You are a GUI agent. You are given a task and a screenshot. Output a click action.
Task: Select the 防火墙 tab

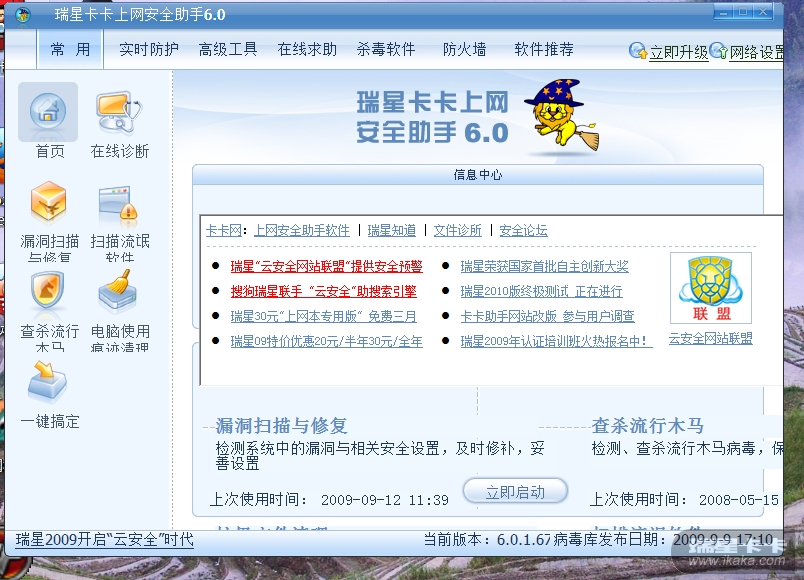(465, 49)
